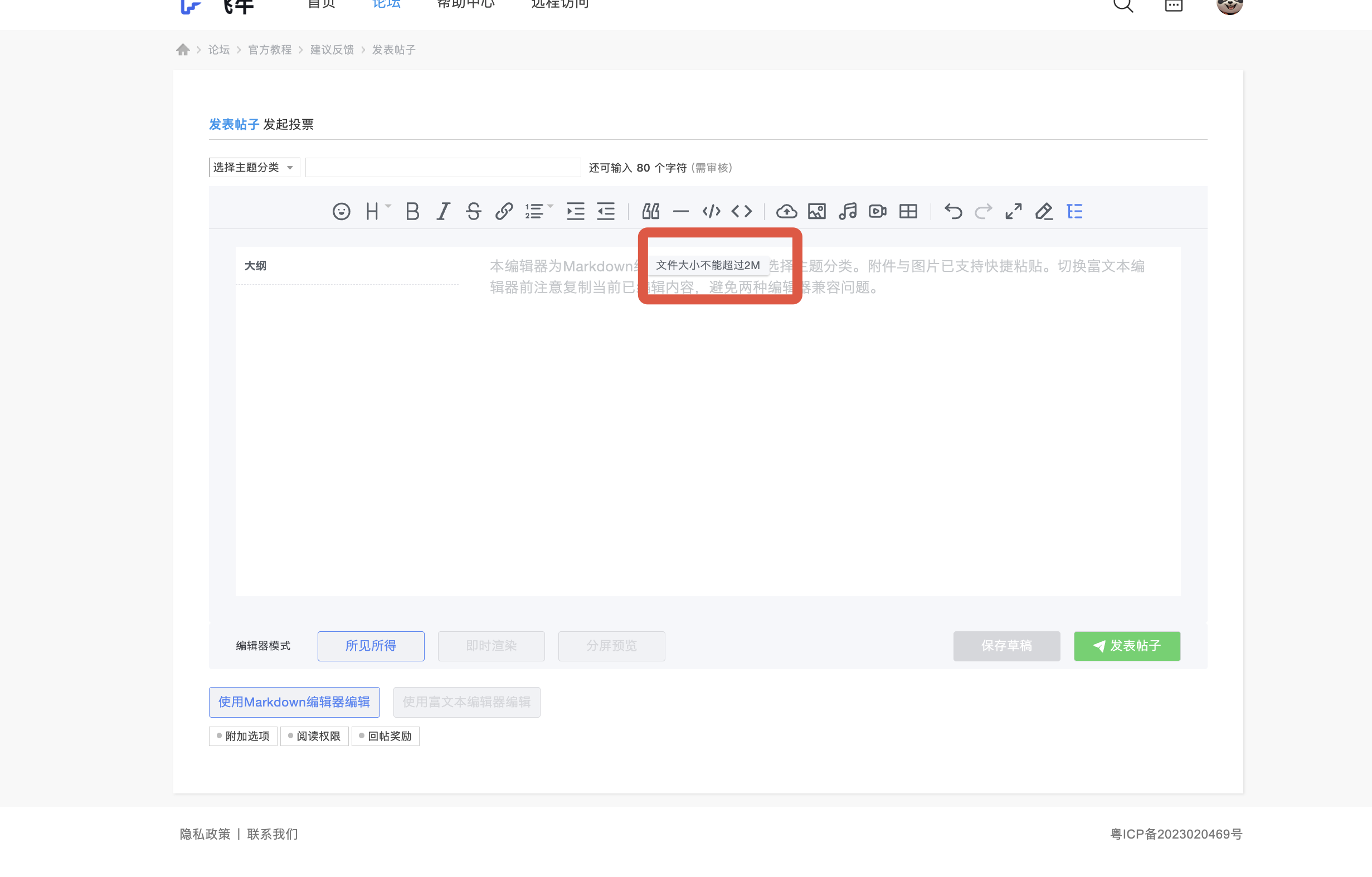Image resolution: width=1372 pixels, height=877 pixels.
Task: Open 官方教程 breadcrumb link
Action: [270, 50]
